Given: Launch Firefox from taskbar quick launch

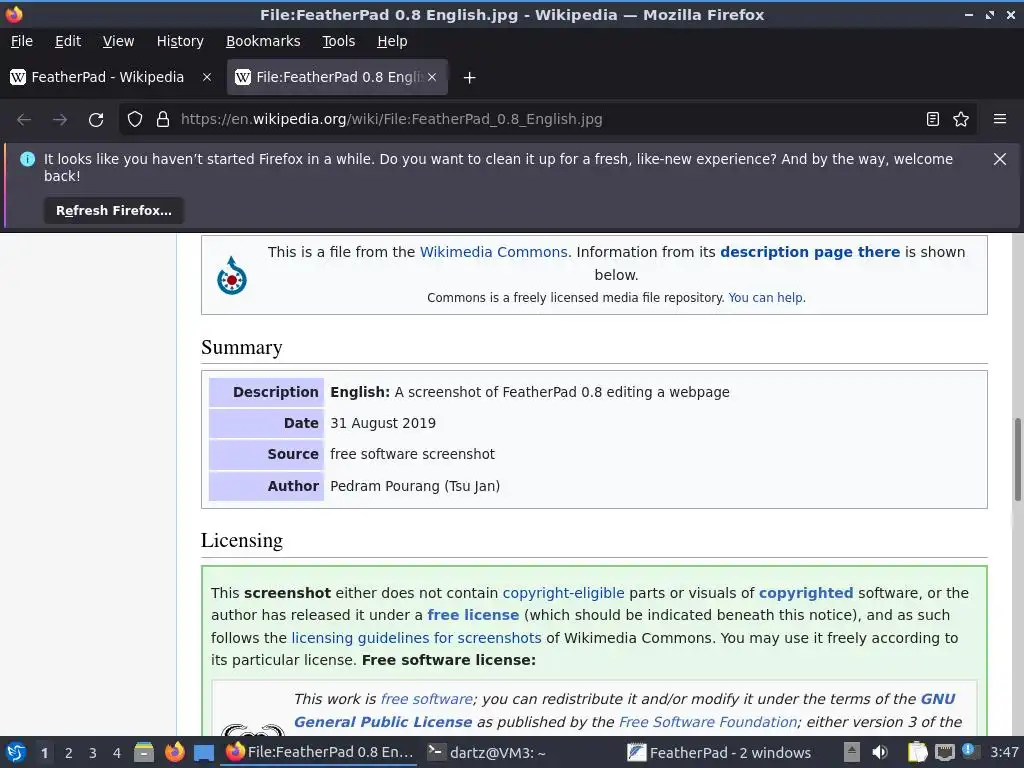Looking at the screenshot, I should (x=174, y=752).
